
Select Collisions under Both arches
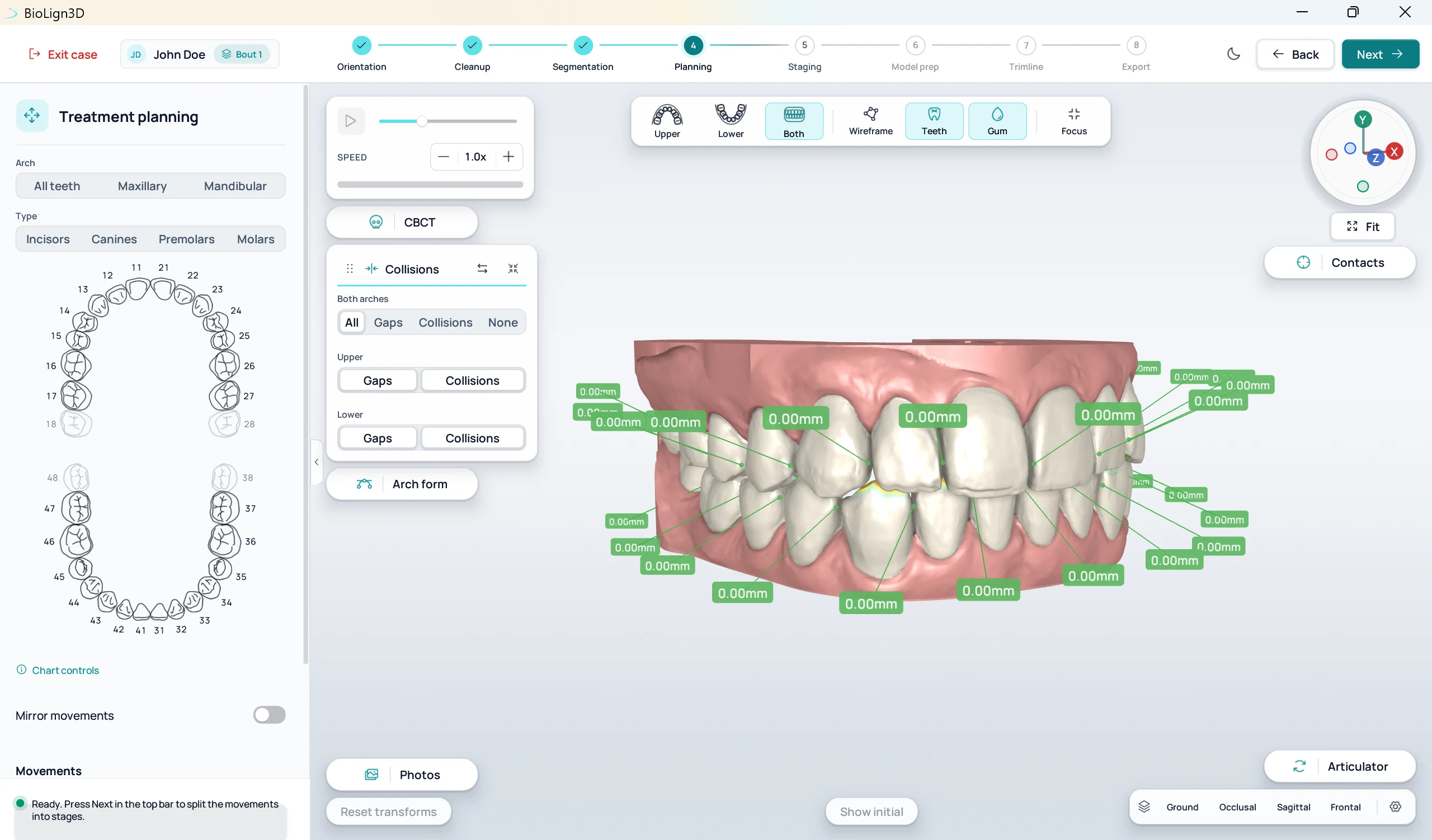click(x=445, y=323)
